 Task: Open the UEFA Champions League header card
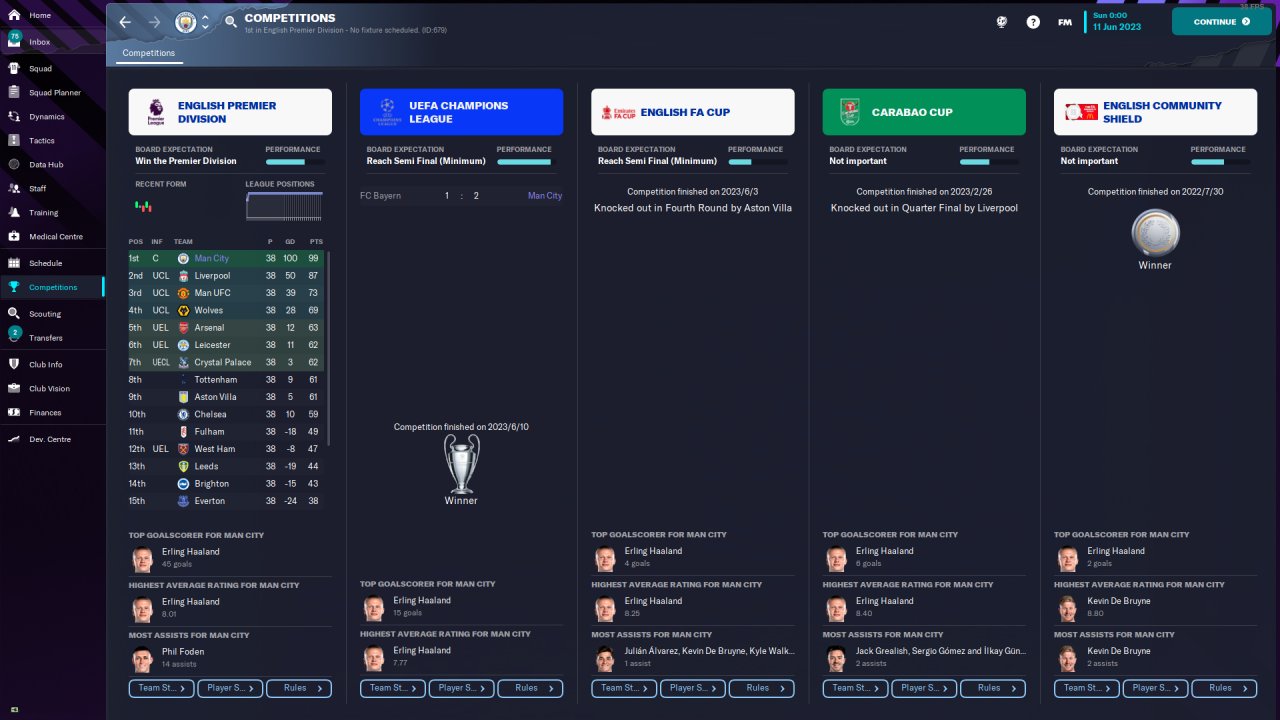click(461, 112)
